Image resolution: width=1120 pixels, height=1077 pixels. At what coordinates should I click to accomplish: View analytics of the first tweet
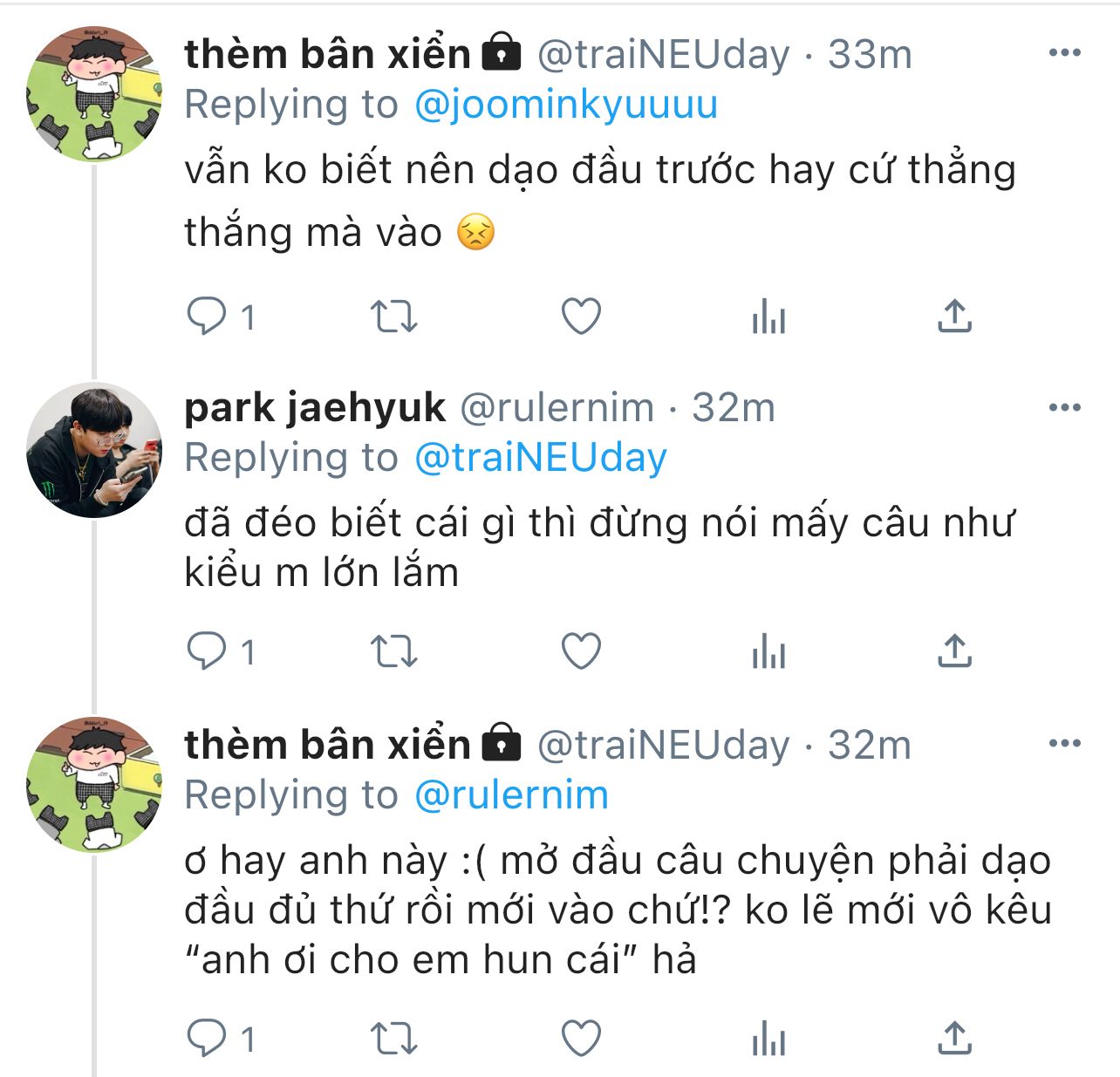768,316
